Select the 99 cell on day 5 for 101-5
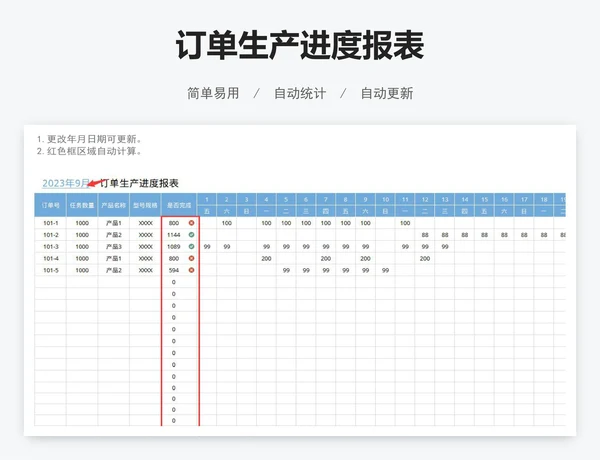This screenshot has width=600, height=460. (286, 270)
